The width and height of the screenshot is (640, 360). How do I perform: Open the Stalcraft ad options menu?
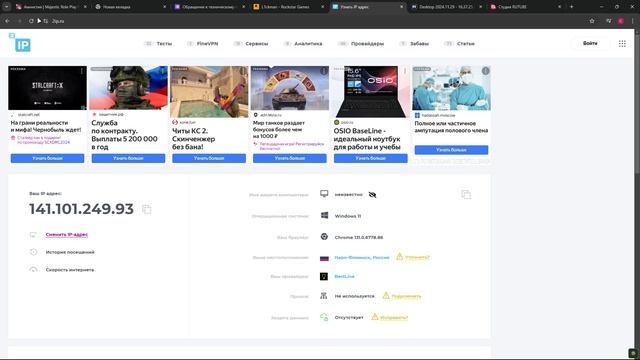(x=82, y=71)
